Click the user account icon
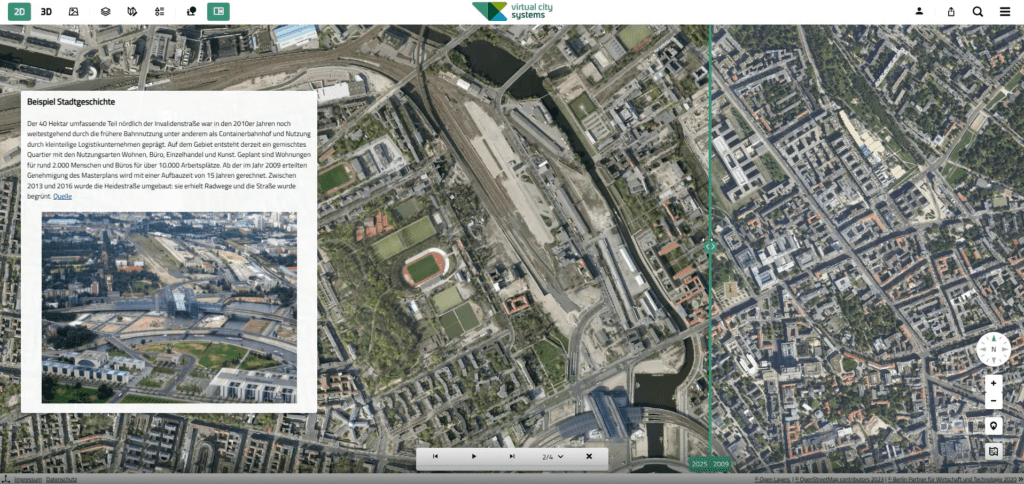1024x484 pixels. tap(920, 11)
